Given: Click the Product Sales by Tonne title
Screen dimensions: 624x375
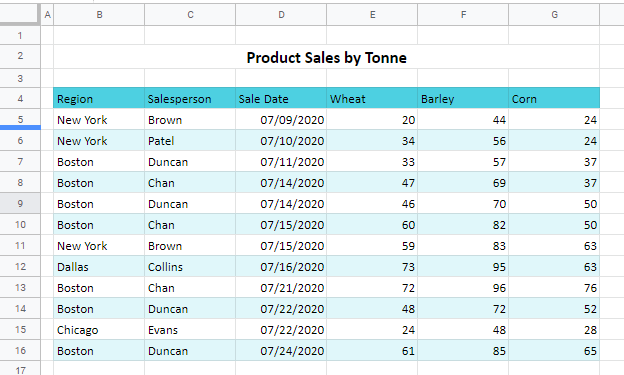Looking at the screenshot, I should pos(326,57).
